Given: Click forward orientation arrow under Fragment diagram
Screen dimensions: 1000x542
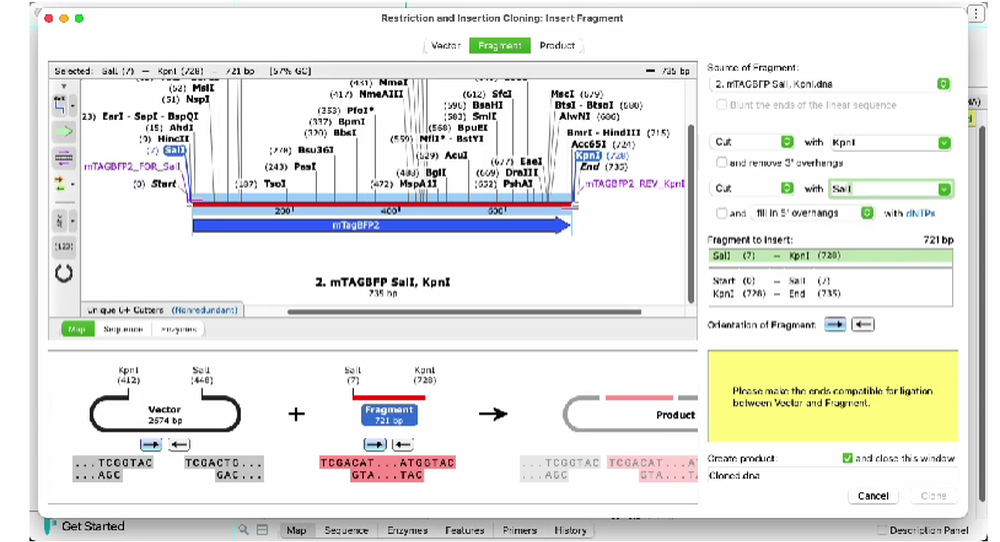Looking at the screenshot, I should [374, 444].
